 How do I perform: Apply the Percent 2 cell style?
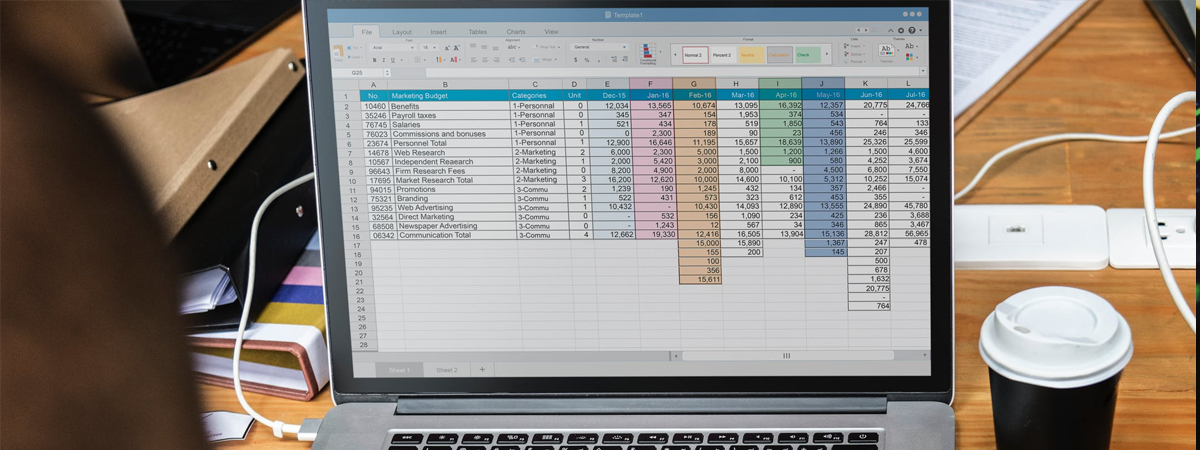click(722, 55)
